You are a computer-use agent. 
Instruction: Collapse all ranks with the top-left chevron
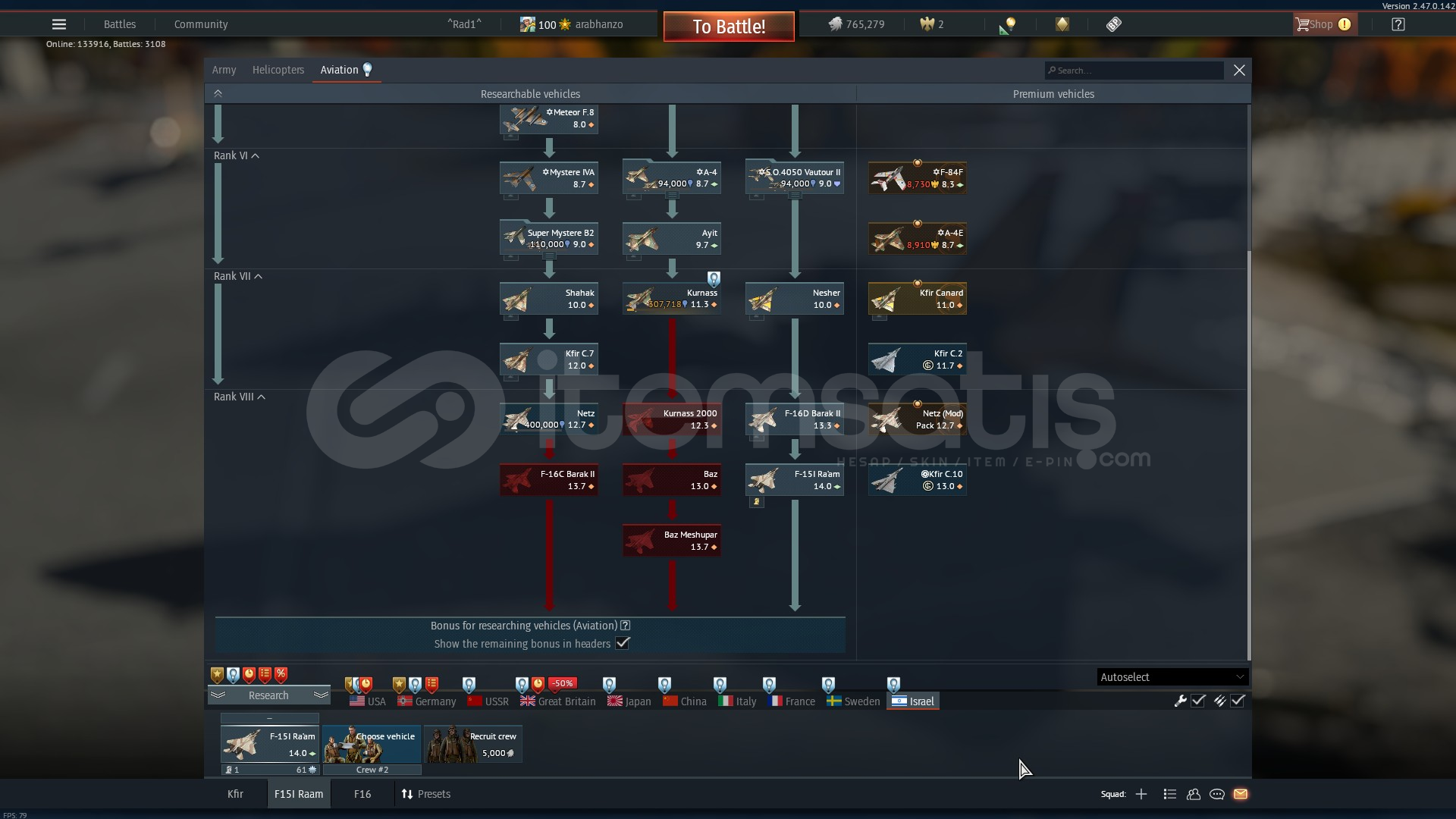(x=218, y=93)
